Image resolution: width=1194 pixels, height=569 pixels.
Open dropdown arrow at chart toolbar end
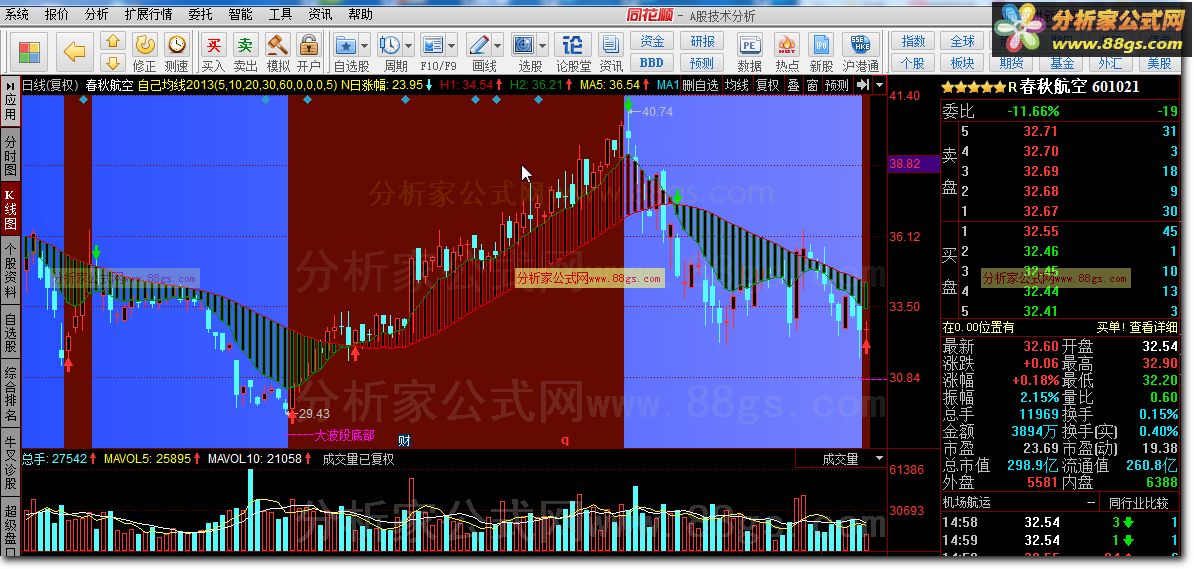click(880, 85)
